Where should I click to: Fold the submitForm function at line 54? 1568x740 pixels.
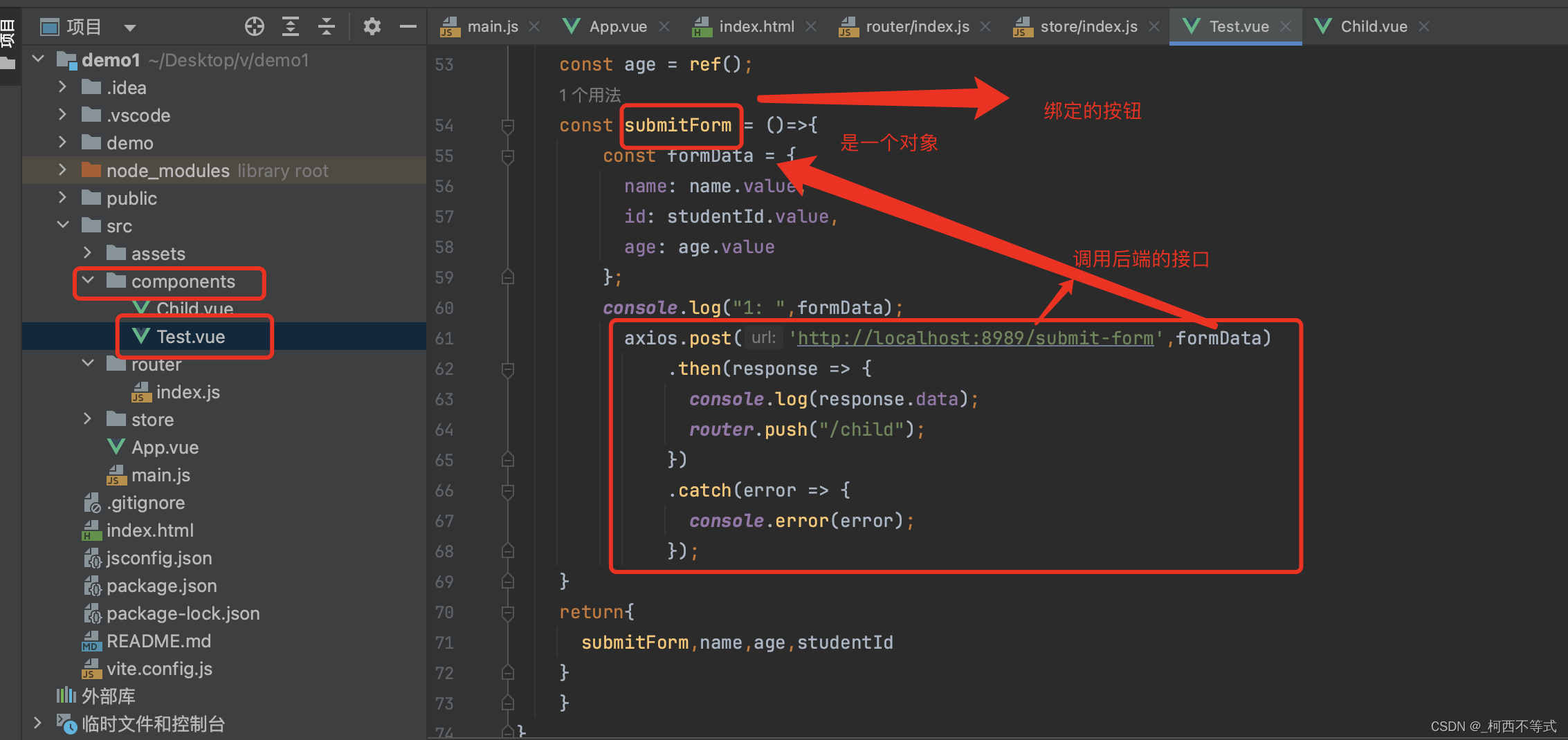pos(508,126)
